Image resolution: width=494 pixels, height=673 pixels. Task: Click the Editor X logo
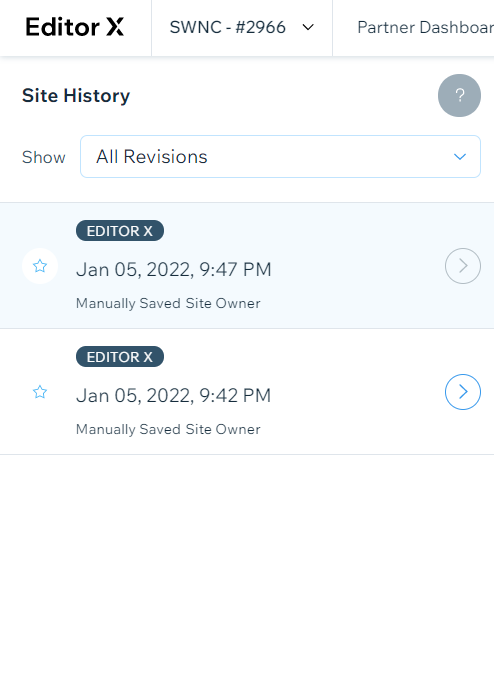click(75, 27)
